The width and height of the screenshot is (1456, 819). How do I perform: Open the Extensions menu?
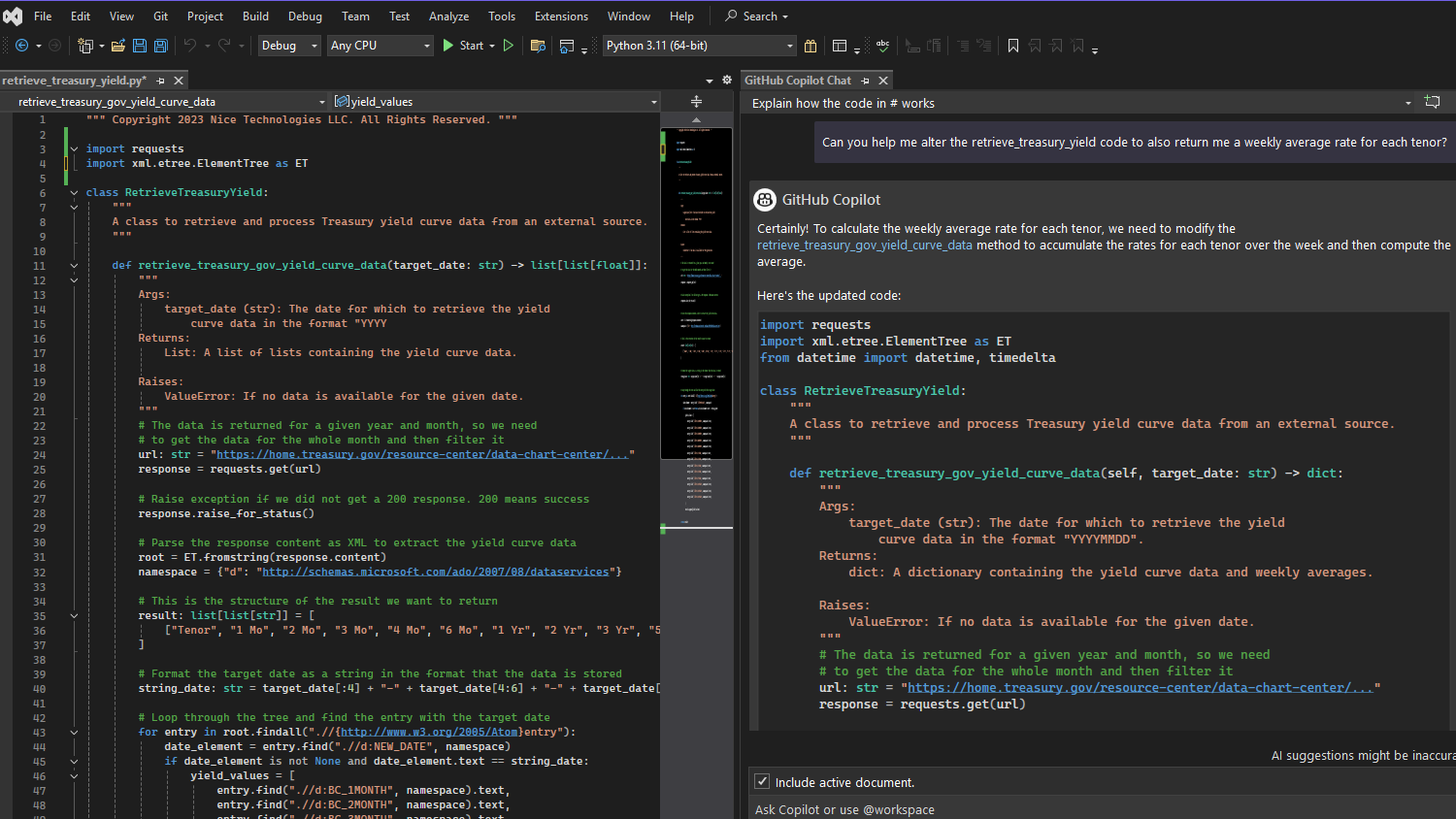tap(561, 16)
